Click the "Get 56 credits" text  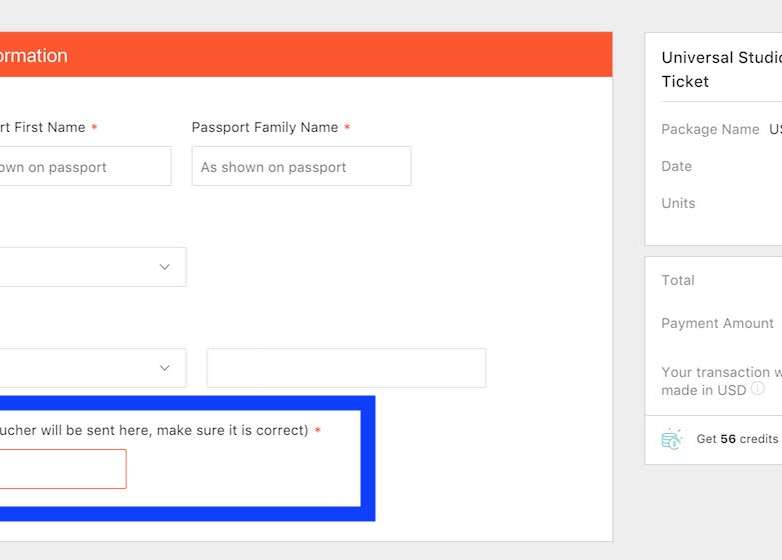tap(737, 439)
